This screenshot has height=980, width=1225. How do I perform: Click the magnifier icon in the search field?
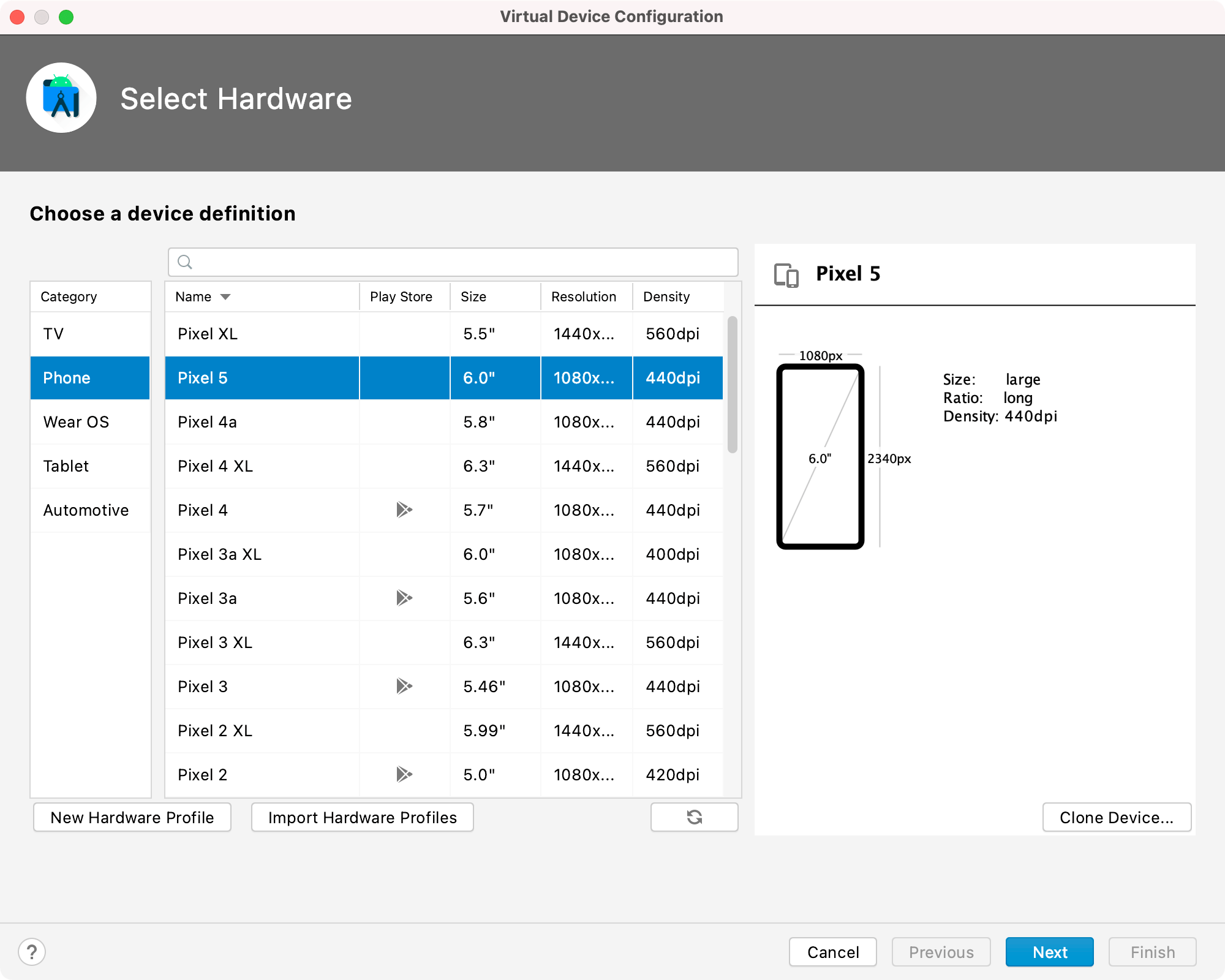[x=184, y=262]
